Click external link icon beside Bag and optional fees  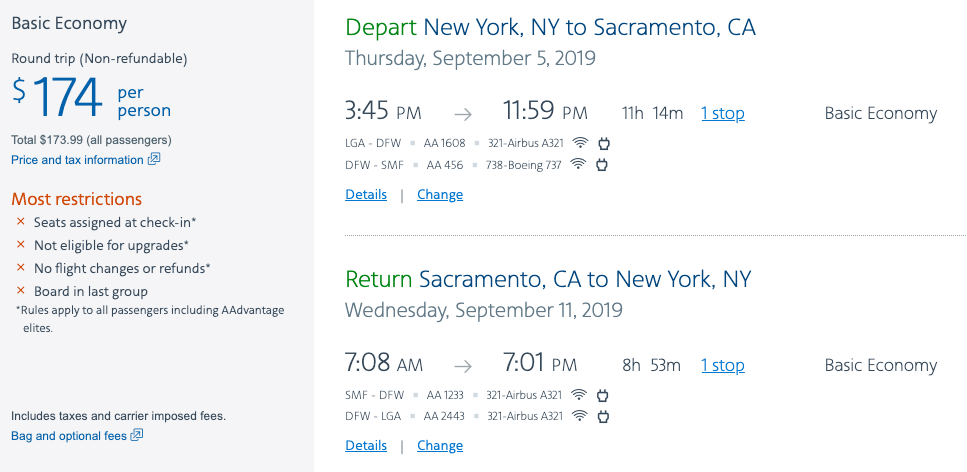[x=137, y=435]
